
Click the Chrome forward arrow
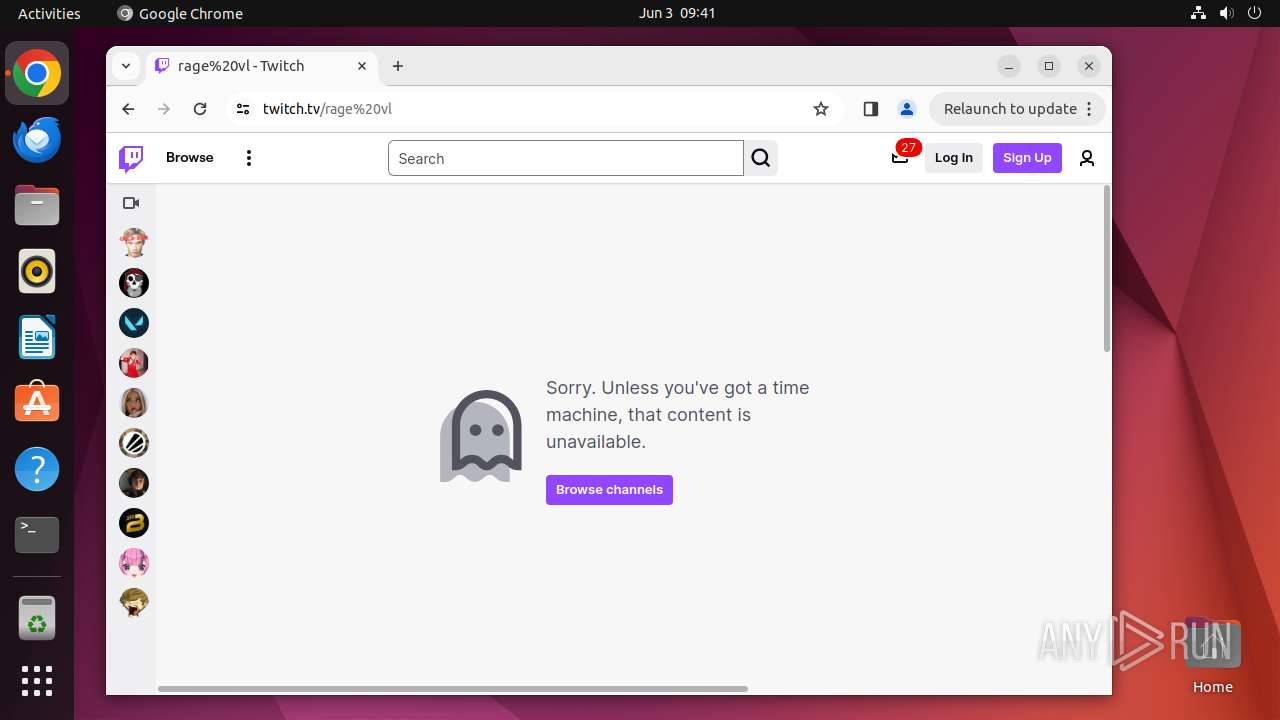pyautogui.click(x=164, y=109)
